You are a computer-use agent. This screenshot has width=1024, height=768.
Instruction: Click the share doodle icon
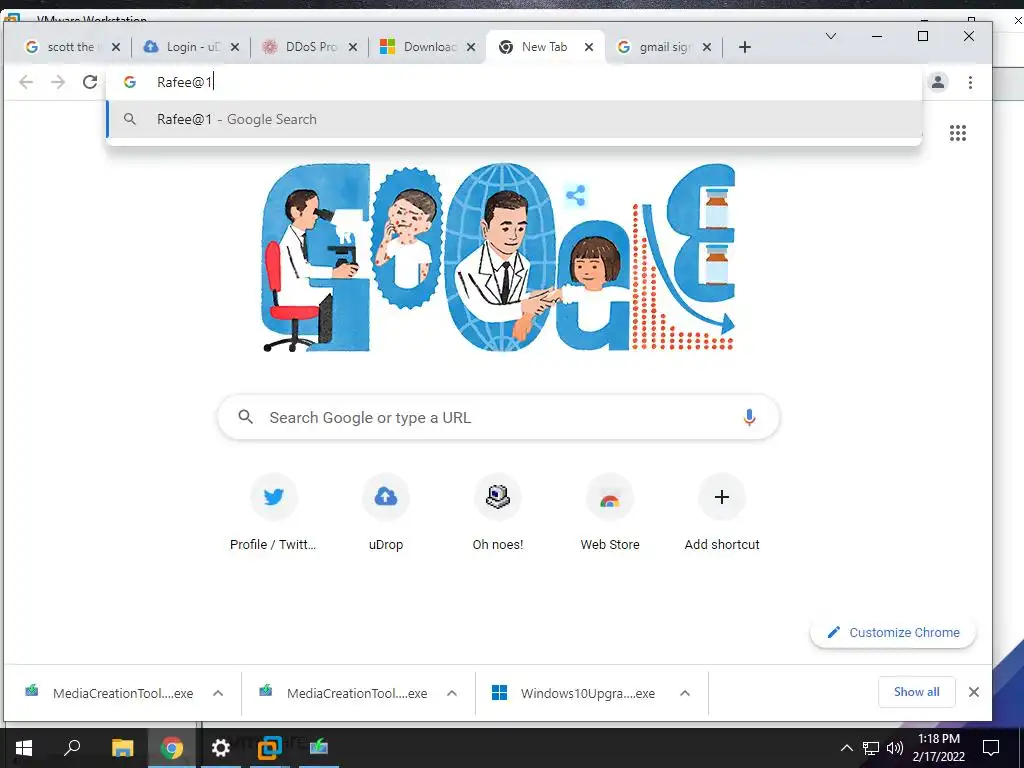(575, 195)
